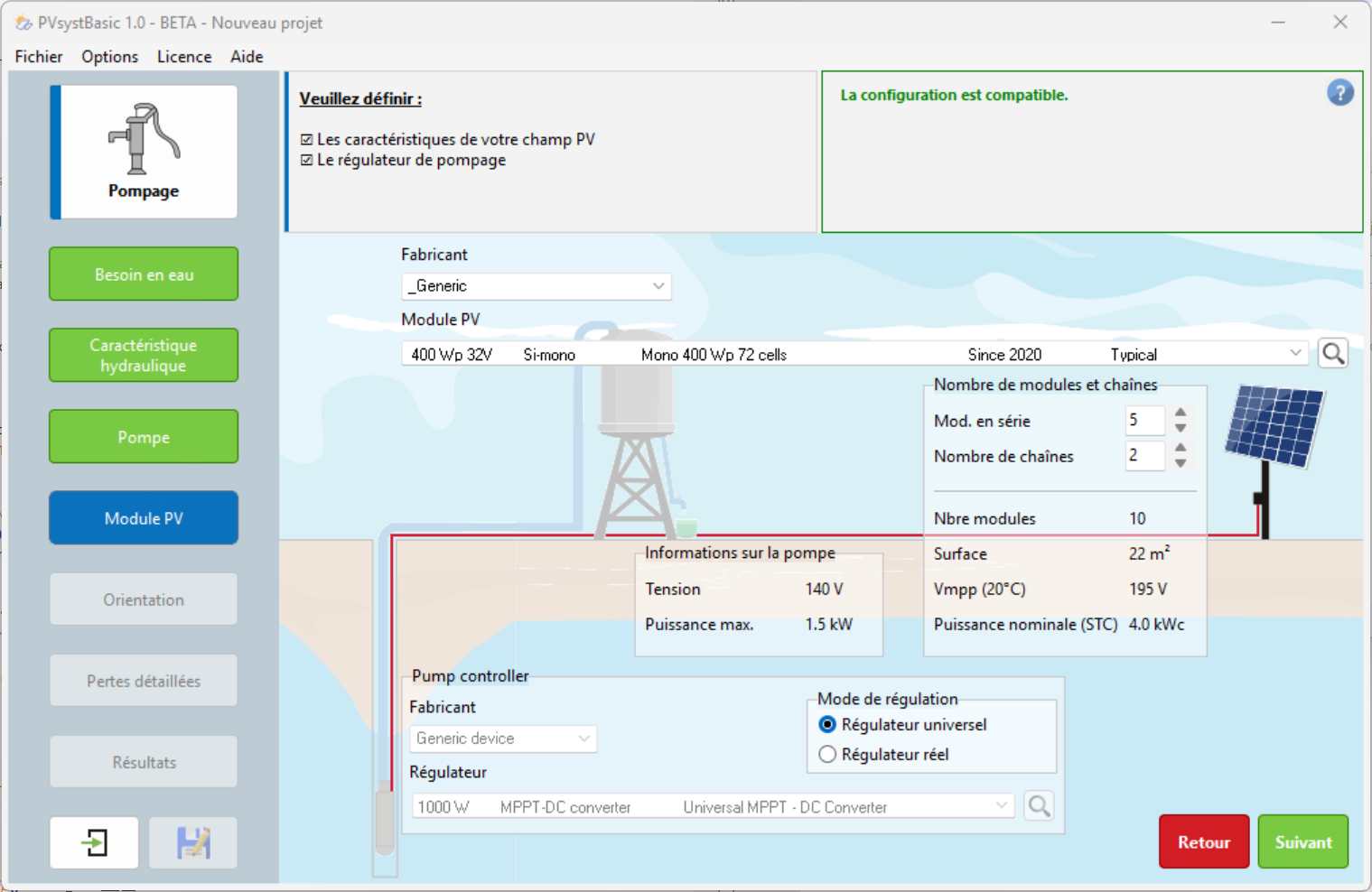The height and width of the screenshot is (892, 1372).
Task: Click the Puissance max. 1.5 kW value
Action: (x=828, y=624)
